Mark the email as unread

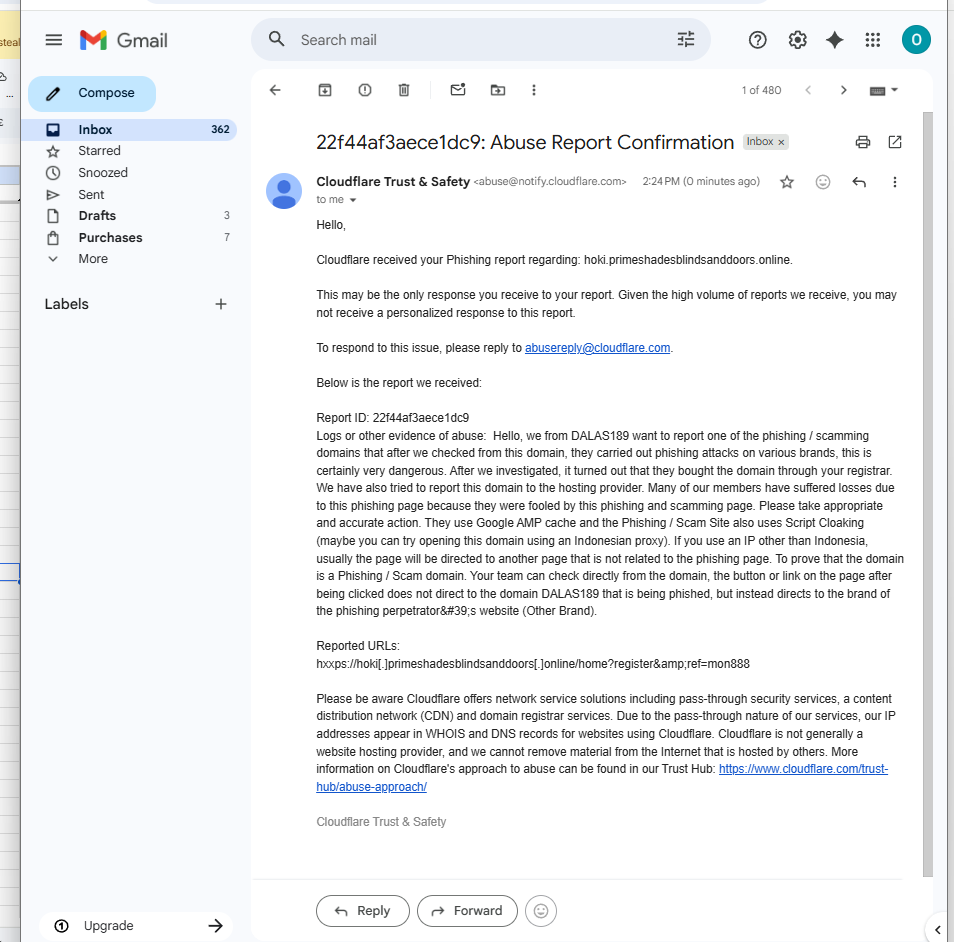458,89
